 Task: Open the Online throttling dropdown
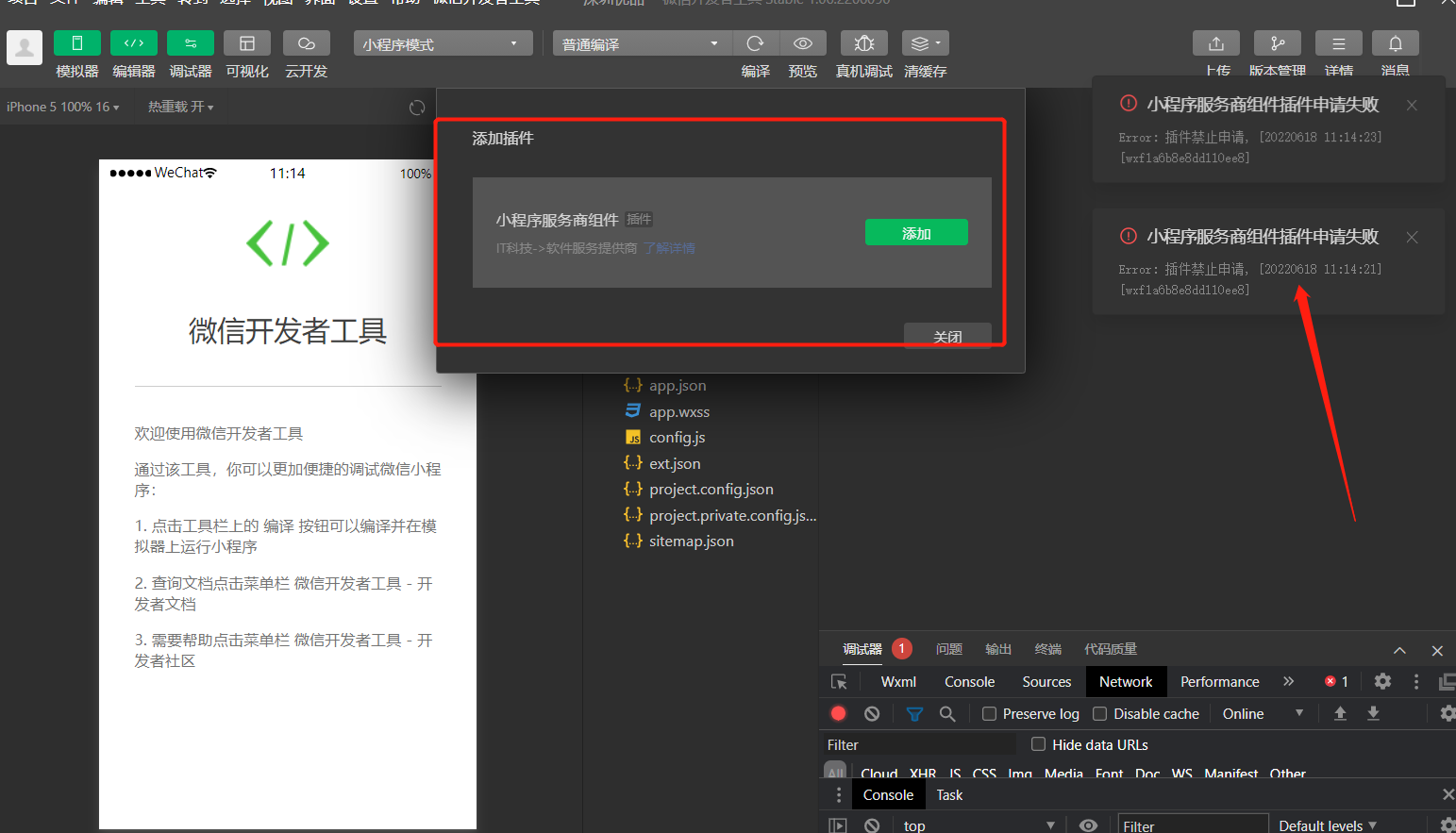[1264, 713]
